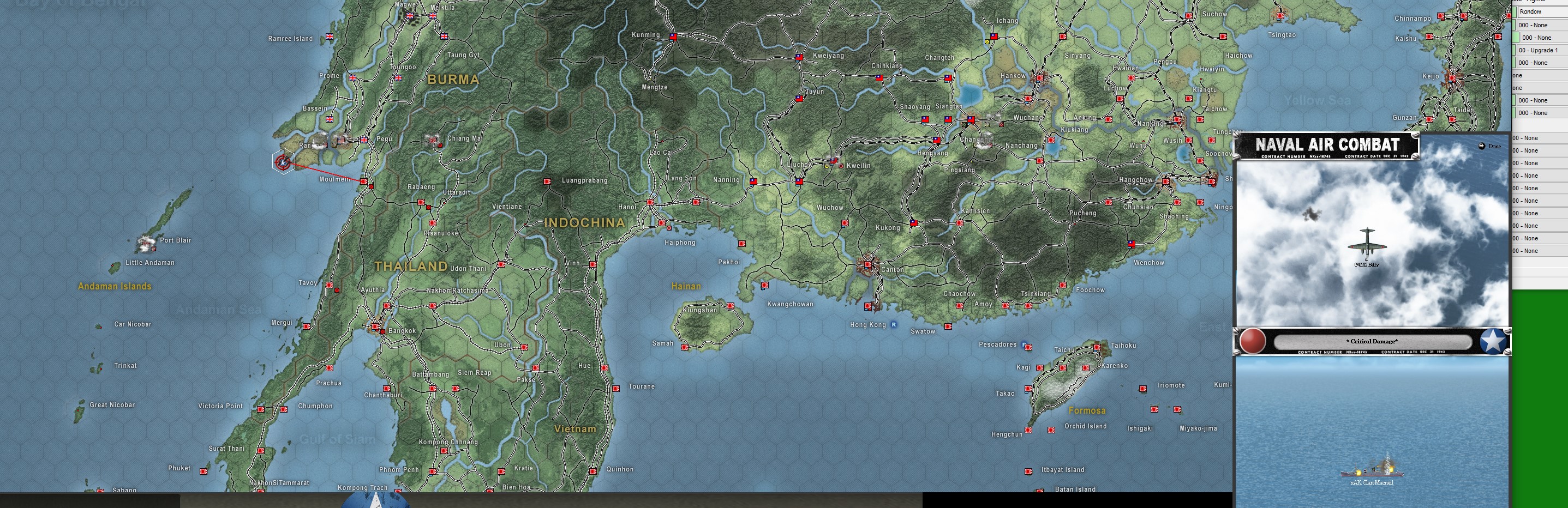Screen dimensions: 1568x508
Task: Select the Samah base flag on Hainan
Action: (x=685, y=347)
